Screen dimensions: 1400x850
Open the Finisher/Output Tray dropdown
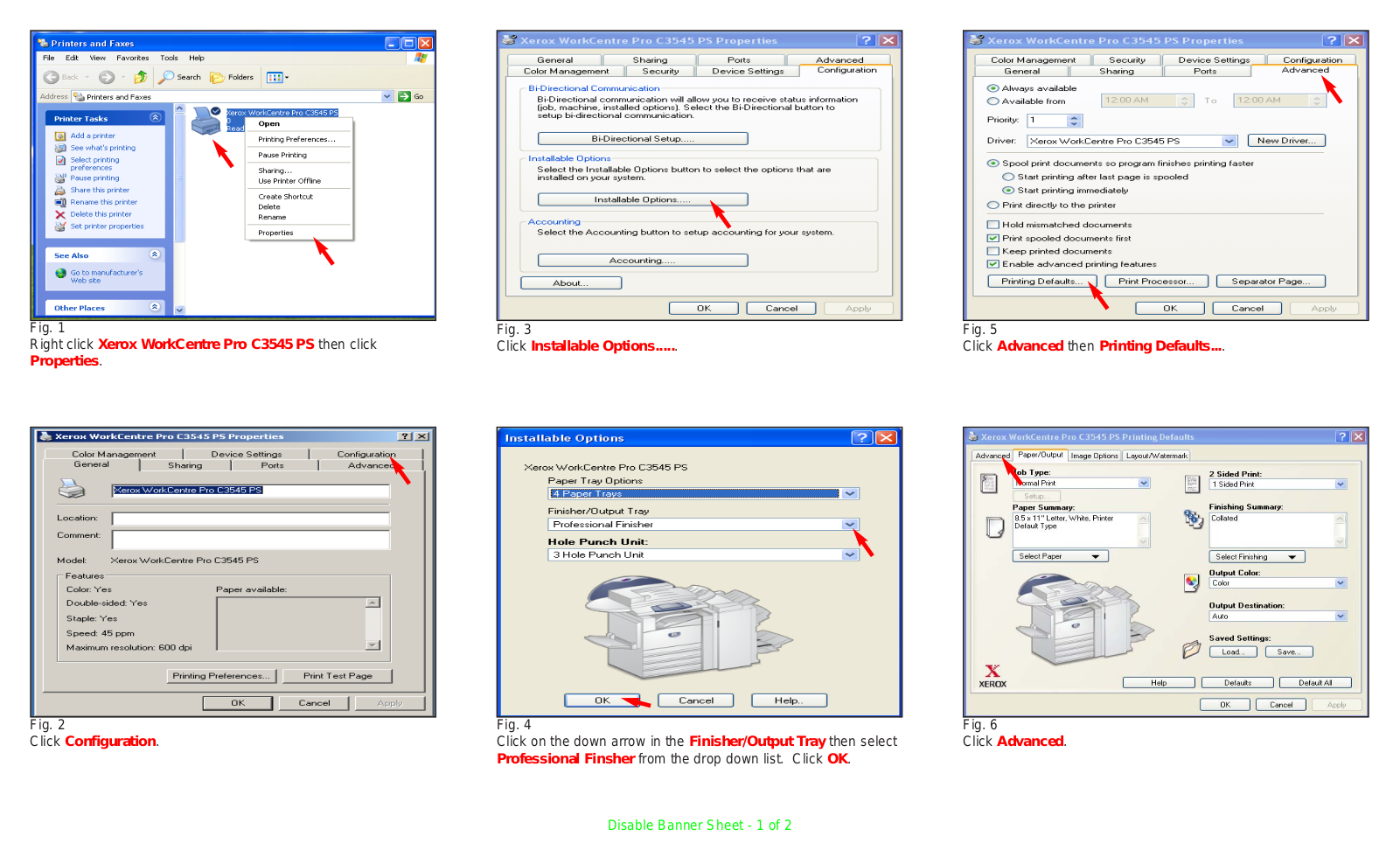coord(850,525)
